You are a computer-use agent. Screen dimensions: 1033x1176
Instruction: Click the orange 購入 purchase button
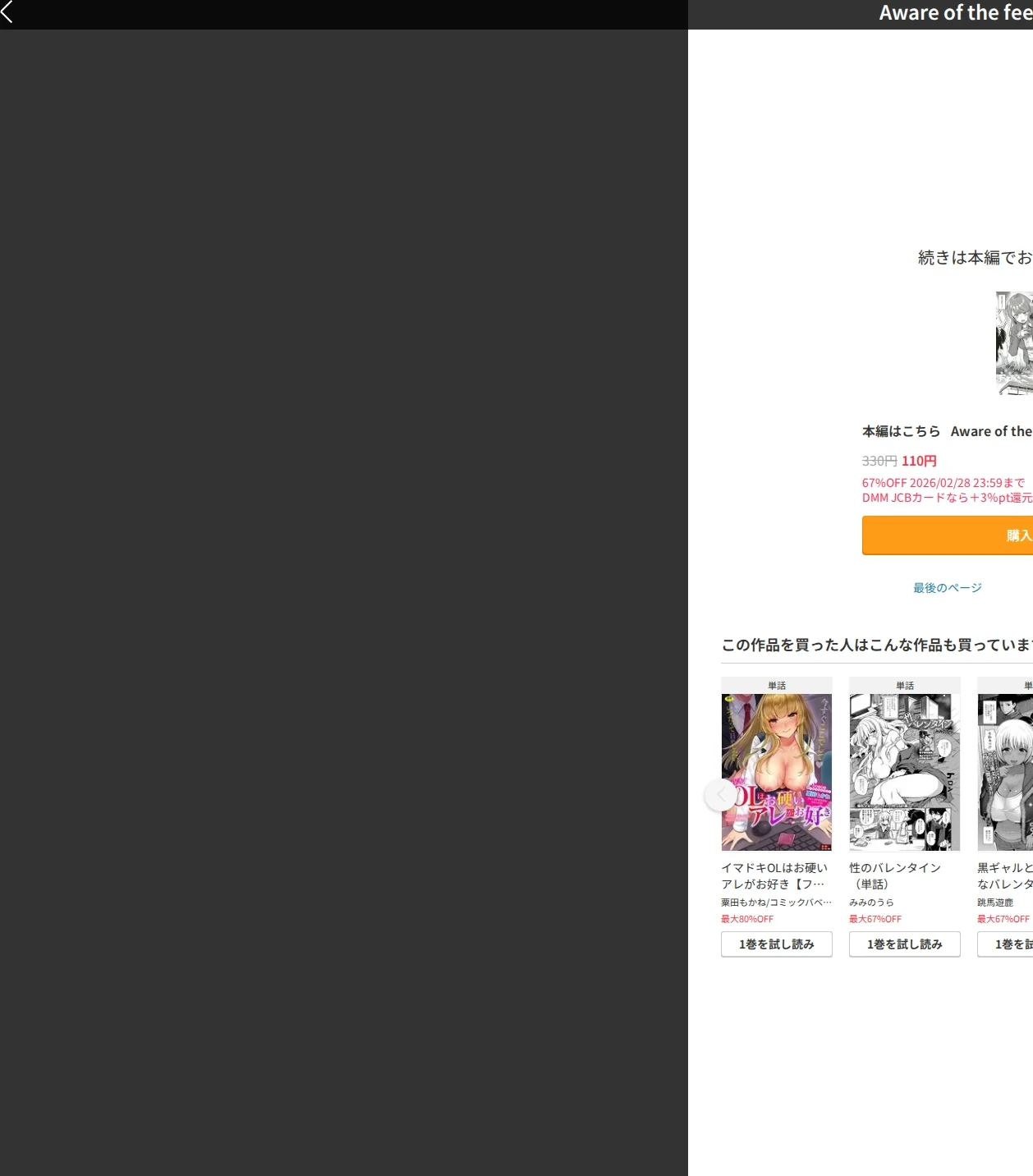tap(948, 535)
